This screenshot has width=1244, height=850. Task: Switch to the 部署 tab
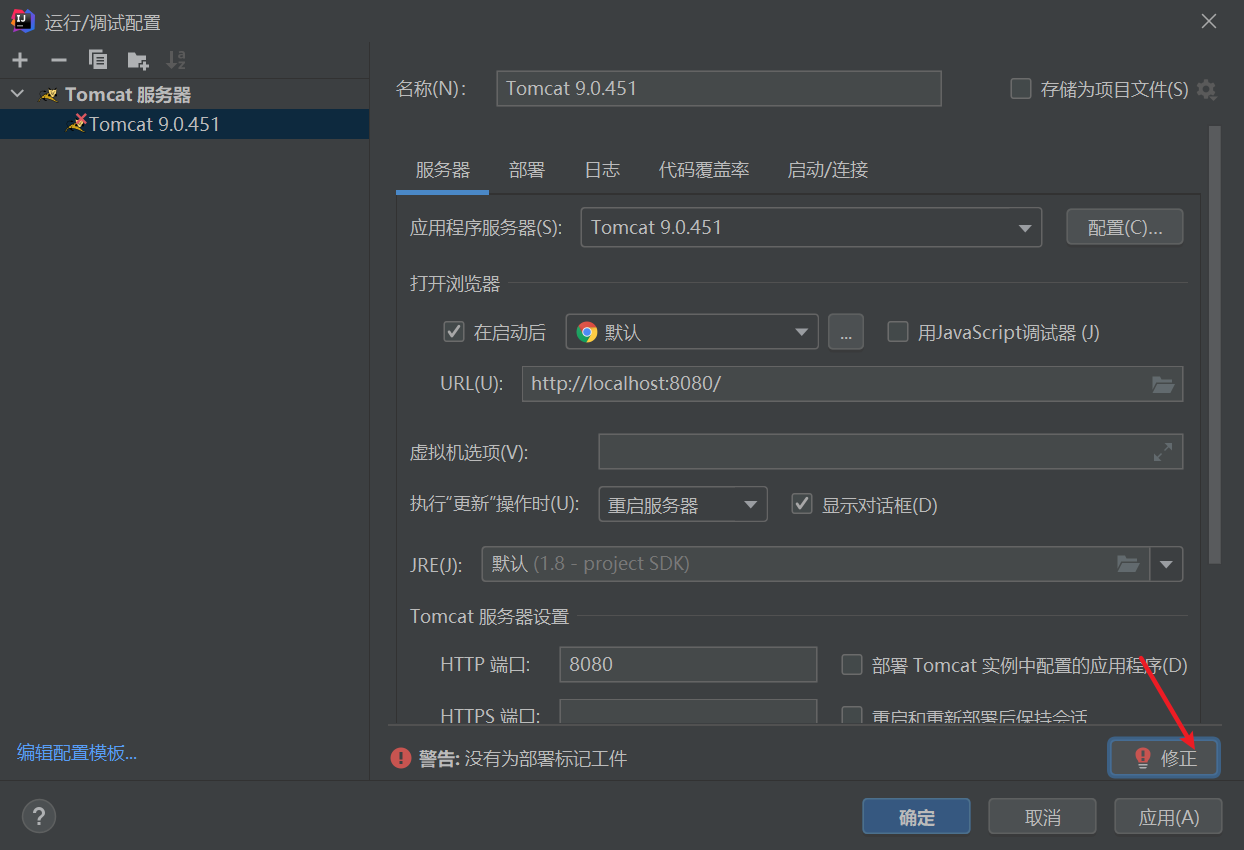pyautogui.click(x=527, y=170)
